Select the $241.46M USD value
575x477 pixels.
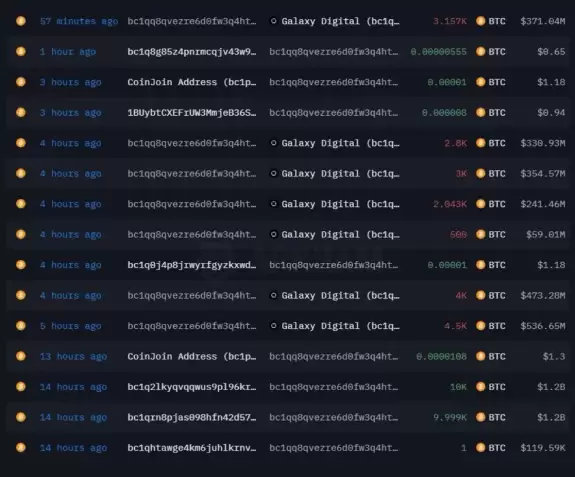(x=543, y=204)
